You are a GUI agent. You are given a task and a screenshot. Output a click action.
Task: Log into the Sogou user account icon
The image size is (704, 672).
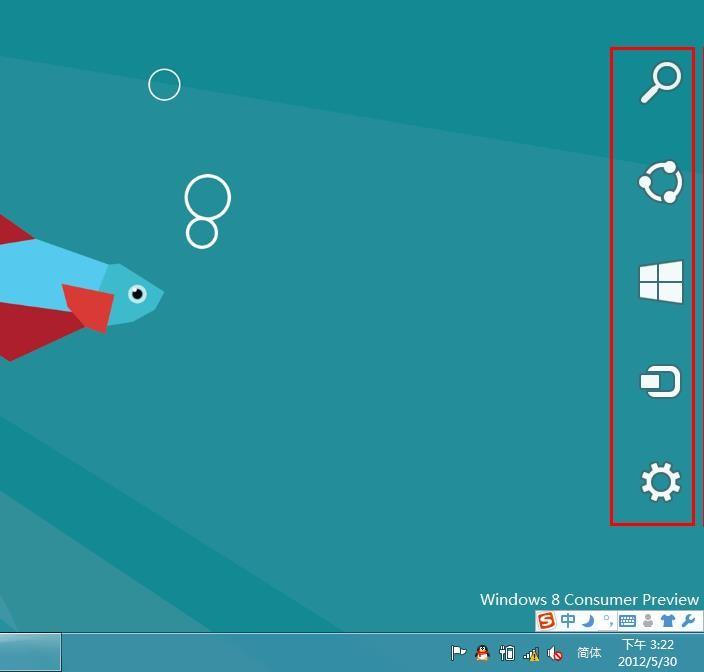648,621
